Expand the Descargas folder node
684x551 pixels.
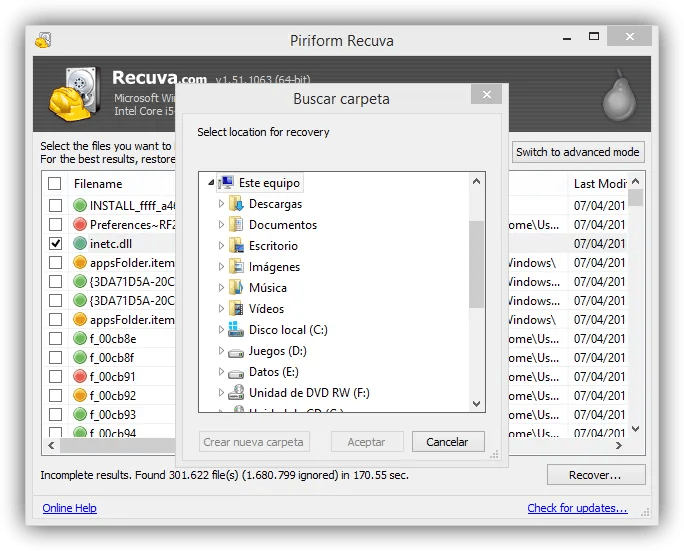(221, 203)
